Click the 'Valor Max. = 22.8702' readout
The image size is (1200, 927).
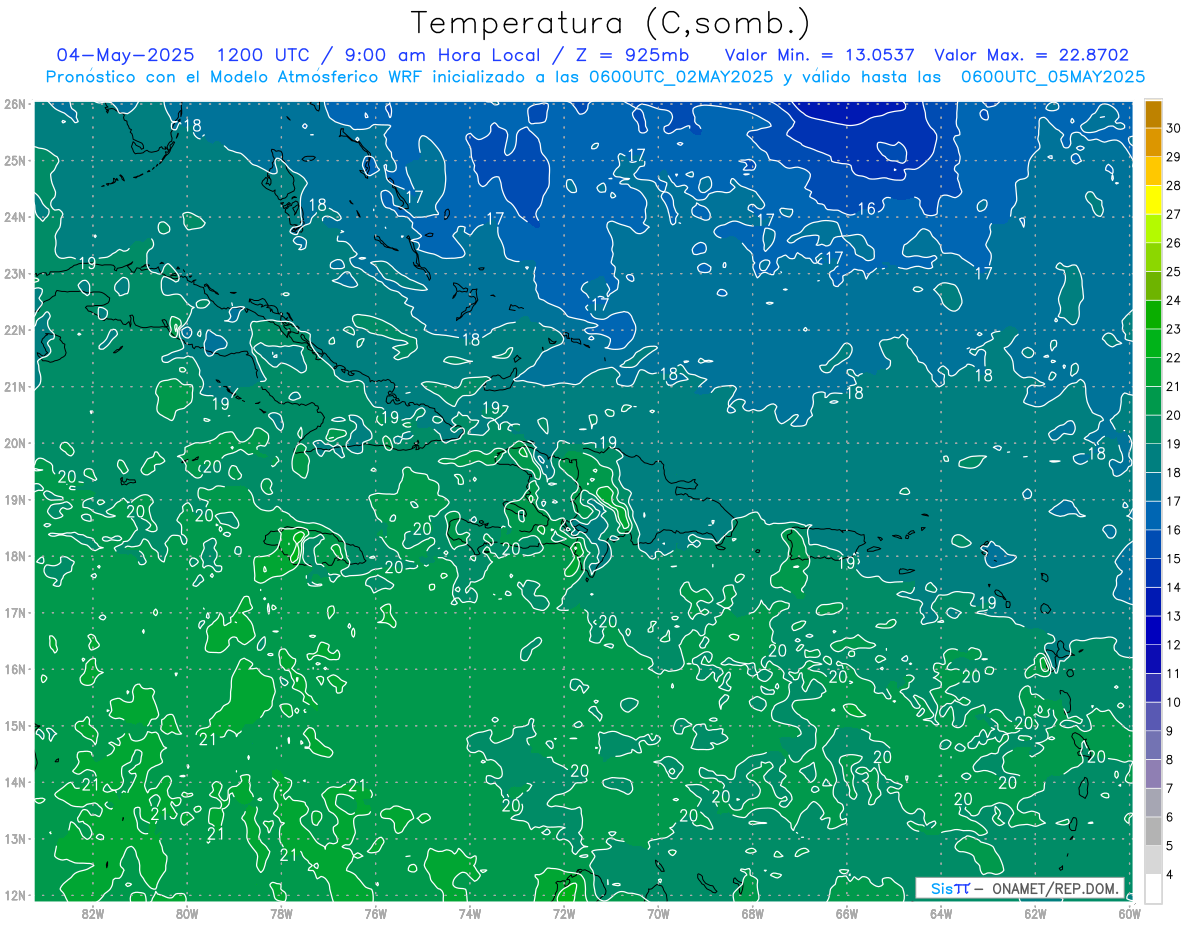coord(1031,55)
